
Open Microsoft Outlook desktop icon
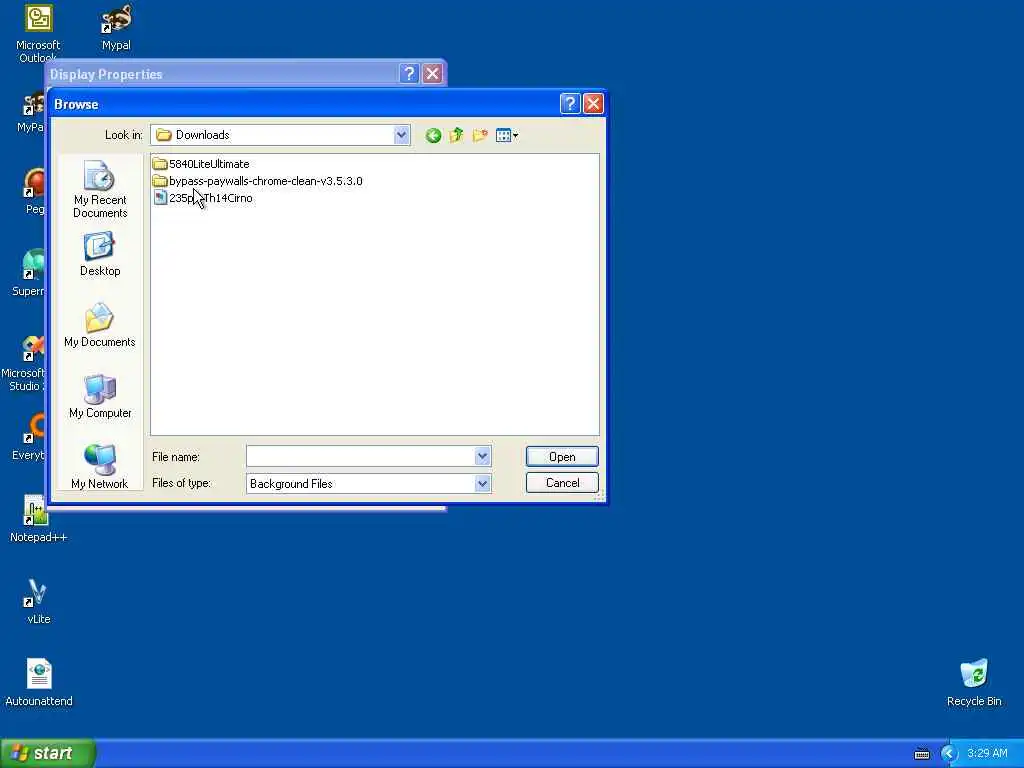point(38,33)
